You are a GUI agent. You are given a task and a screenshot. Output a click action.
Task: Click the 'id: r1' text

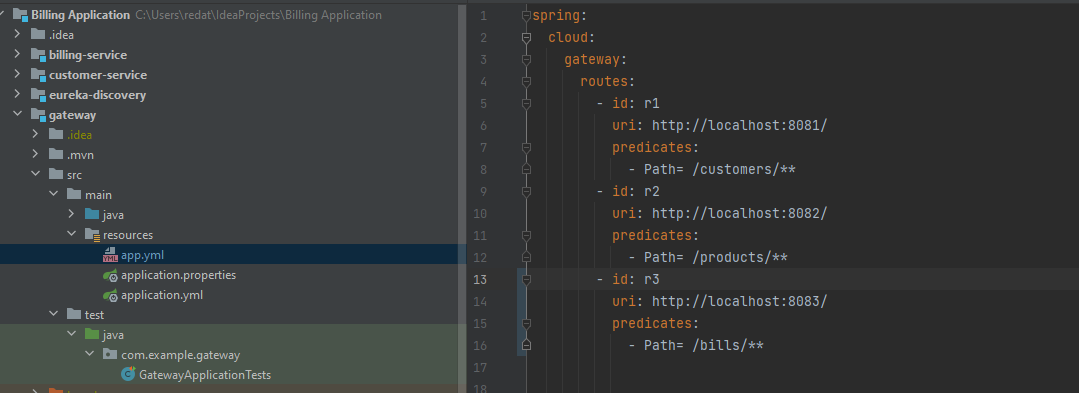pyautogui.click(x=637, y=103)
